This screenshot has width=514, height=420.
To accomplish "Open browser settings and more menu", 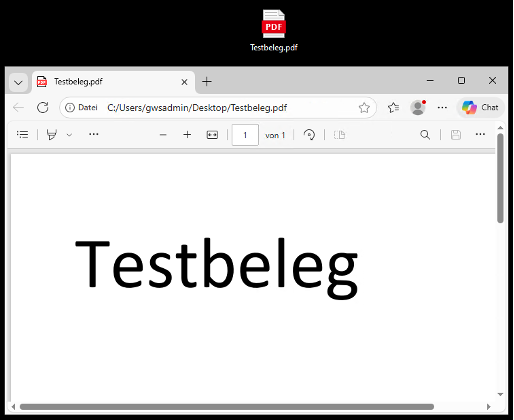I will [x=442, y=108].
